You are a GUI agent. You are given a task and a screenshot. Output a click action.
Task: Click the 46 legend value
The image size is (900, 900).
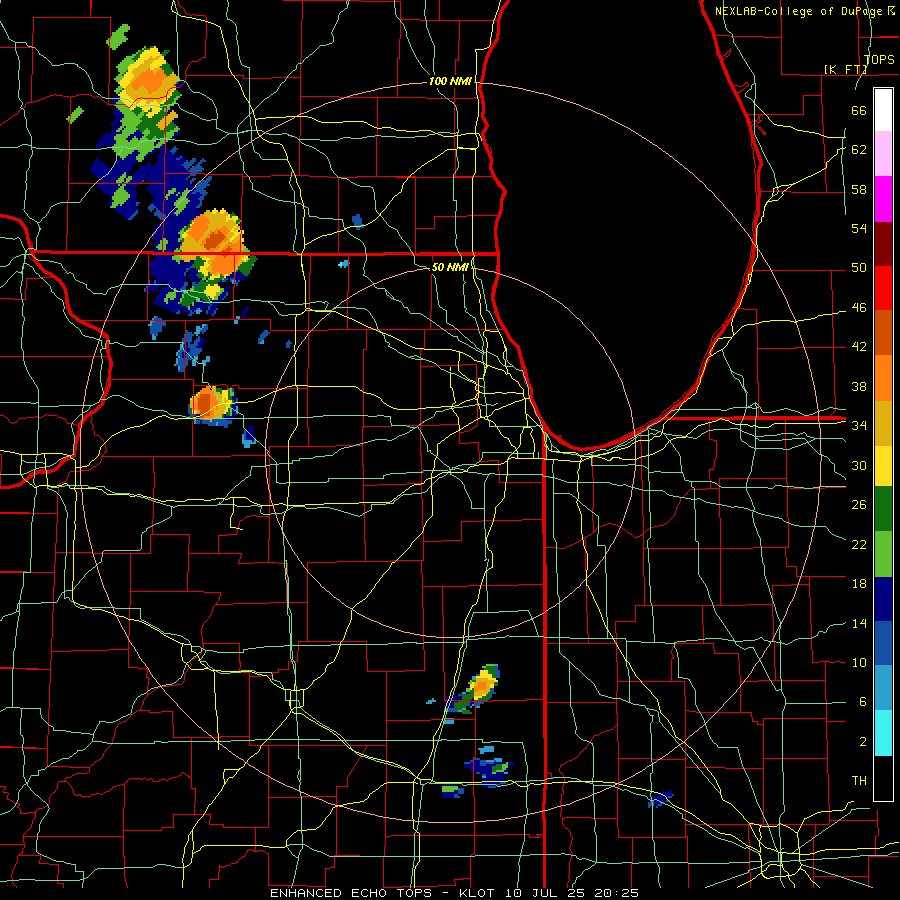coord(859,308)
